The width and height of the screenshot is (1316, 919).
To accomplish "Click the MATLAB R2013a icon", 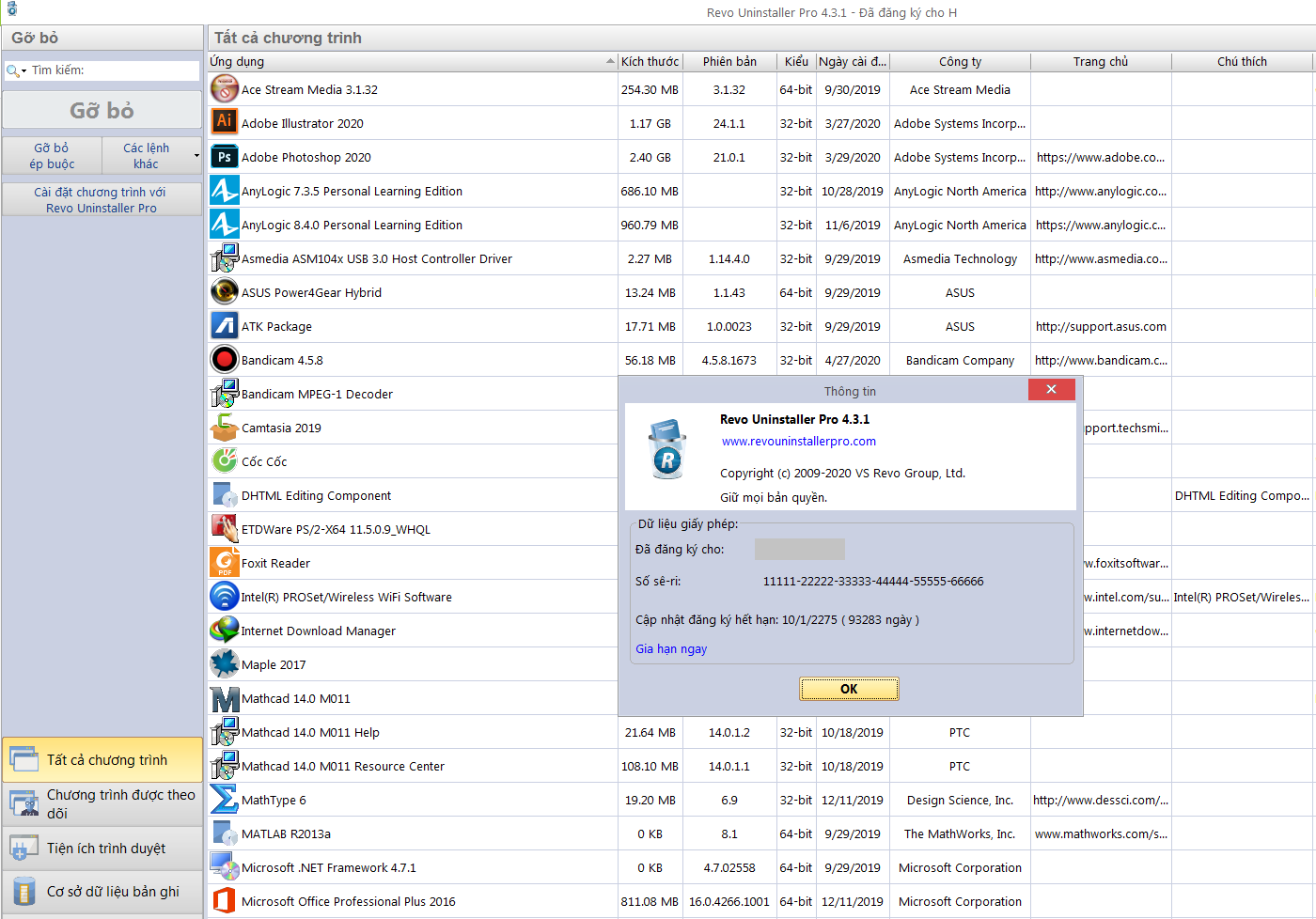I will click(224, 833).
